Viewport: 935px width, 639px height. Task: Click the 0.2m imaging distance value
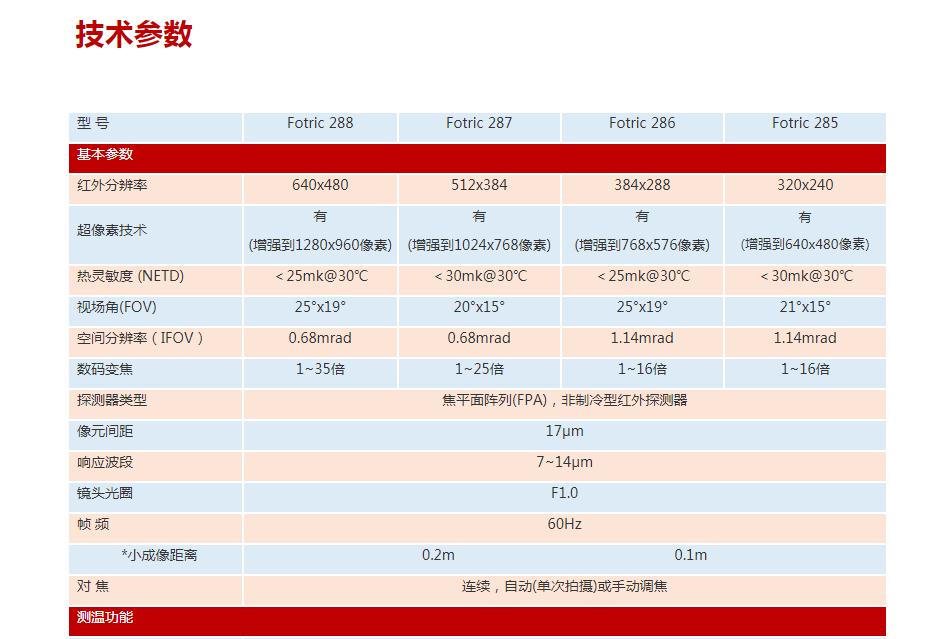point(438,555)
